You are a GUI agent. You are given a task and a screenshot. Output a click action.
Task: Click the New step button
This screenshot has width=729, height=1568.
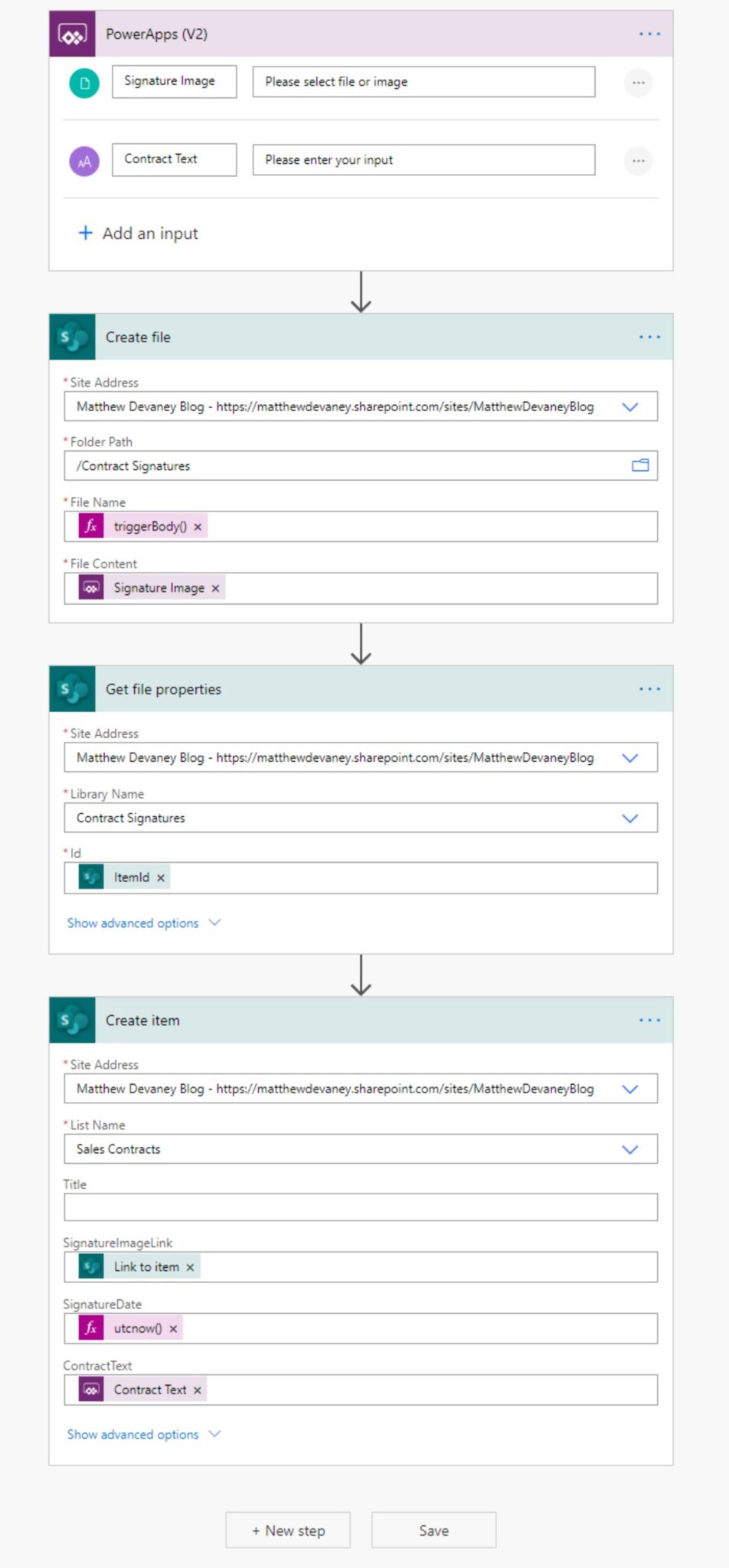point(287,1530)
